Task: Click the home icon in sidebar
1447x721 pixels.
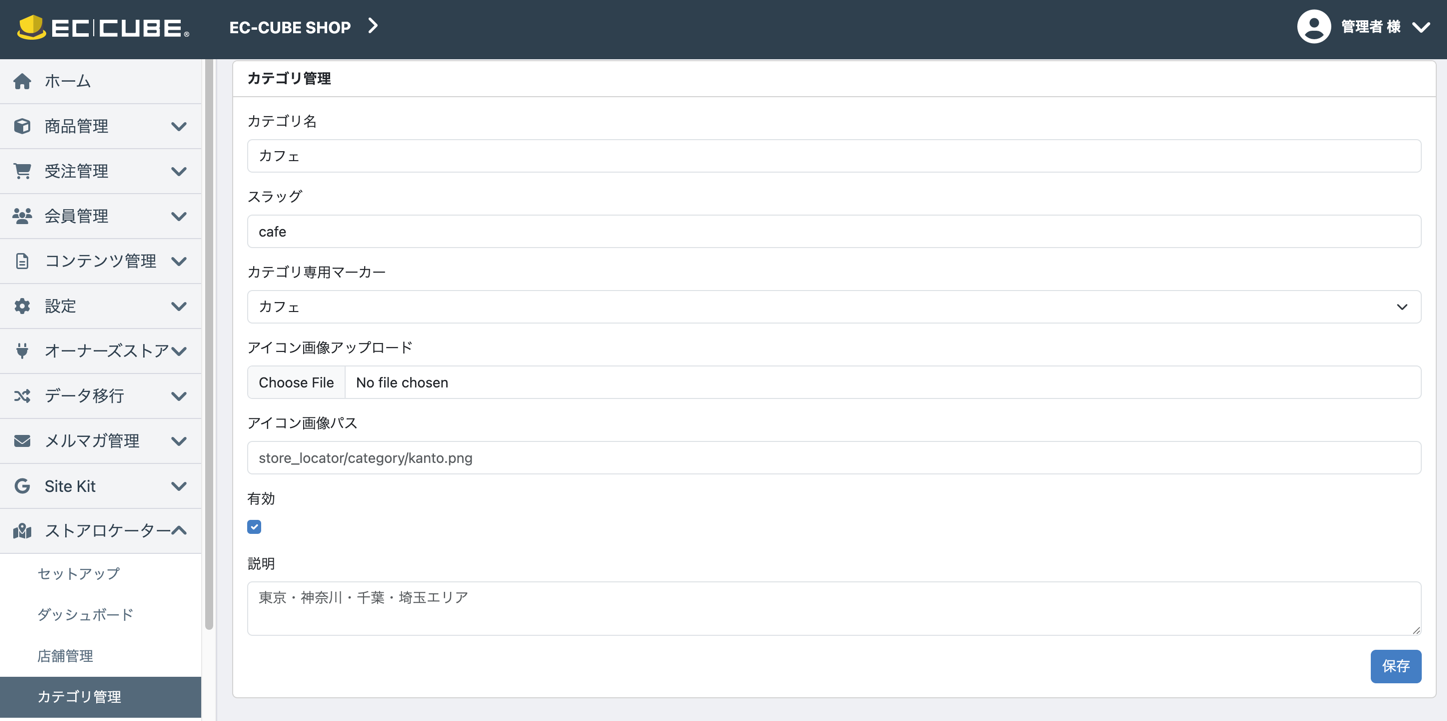Action: click(x=22, y=81)
